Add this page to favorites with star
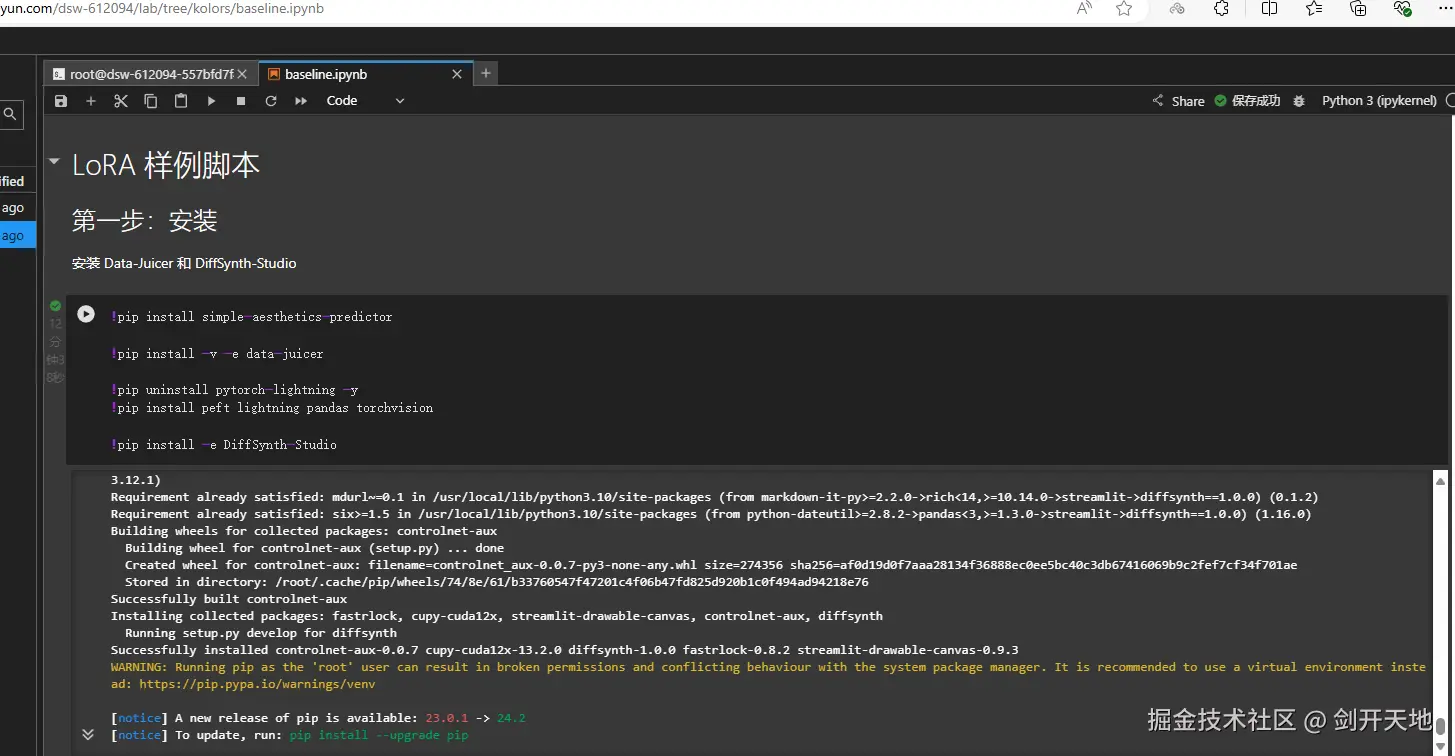This screenshot has width=1455, height=756. coord(1124,9)
